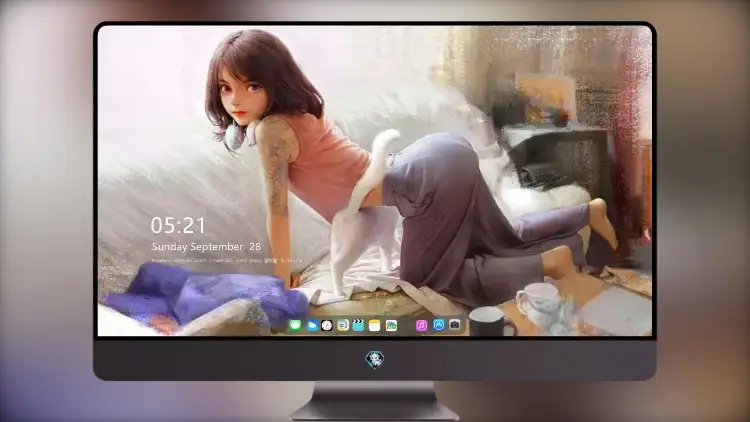The width and height of the screenshot is (750, 422).
Task: Open the yellow Notes app in dock
Action: click(375, 325)
